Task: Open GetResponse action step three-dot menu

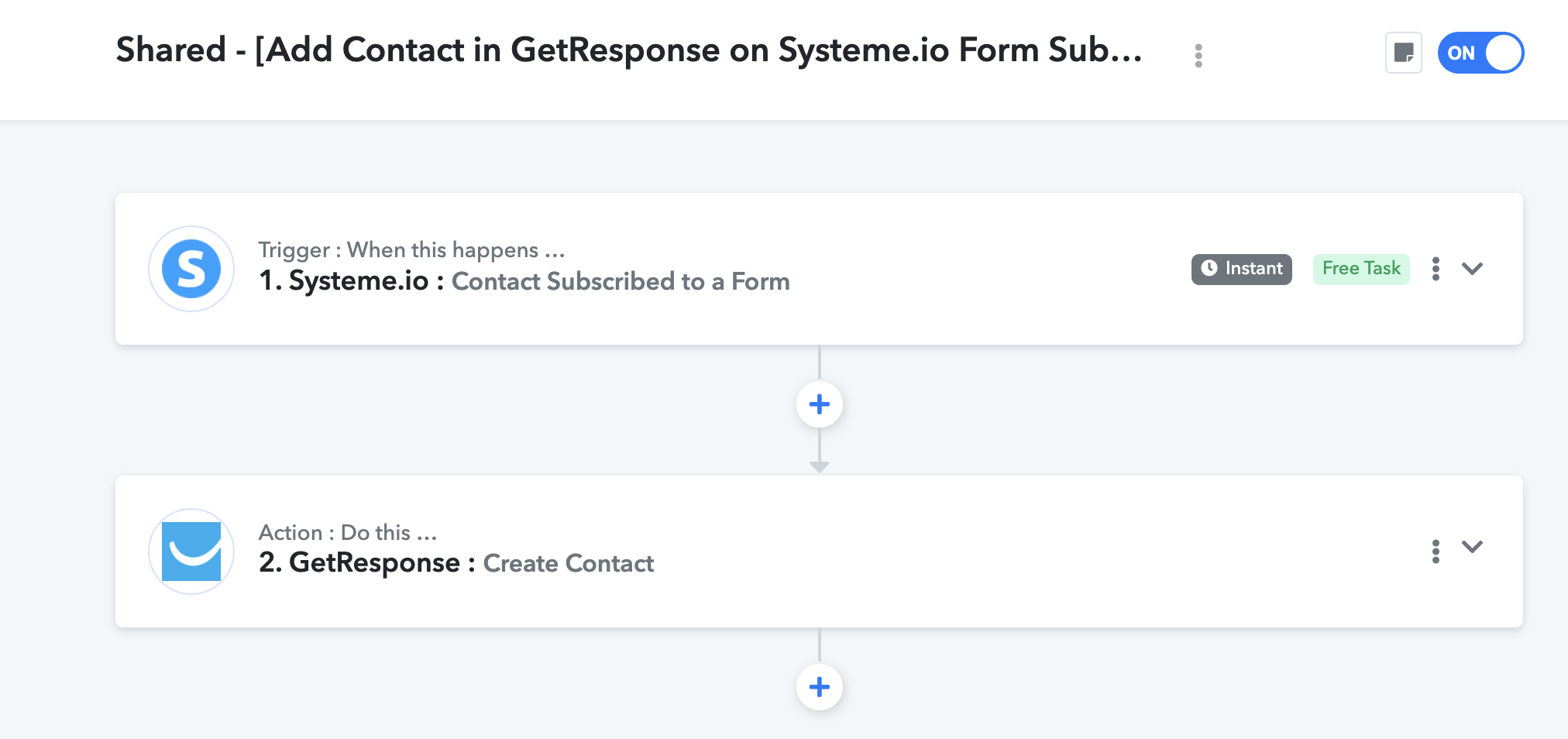Action: tap(1436, 552)
